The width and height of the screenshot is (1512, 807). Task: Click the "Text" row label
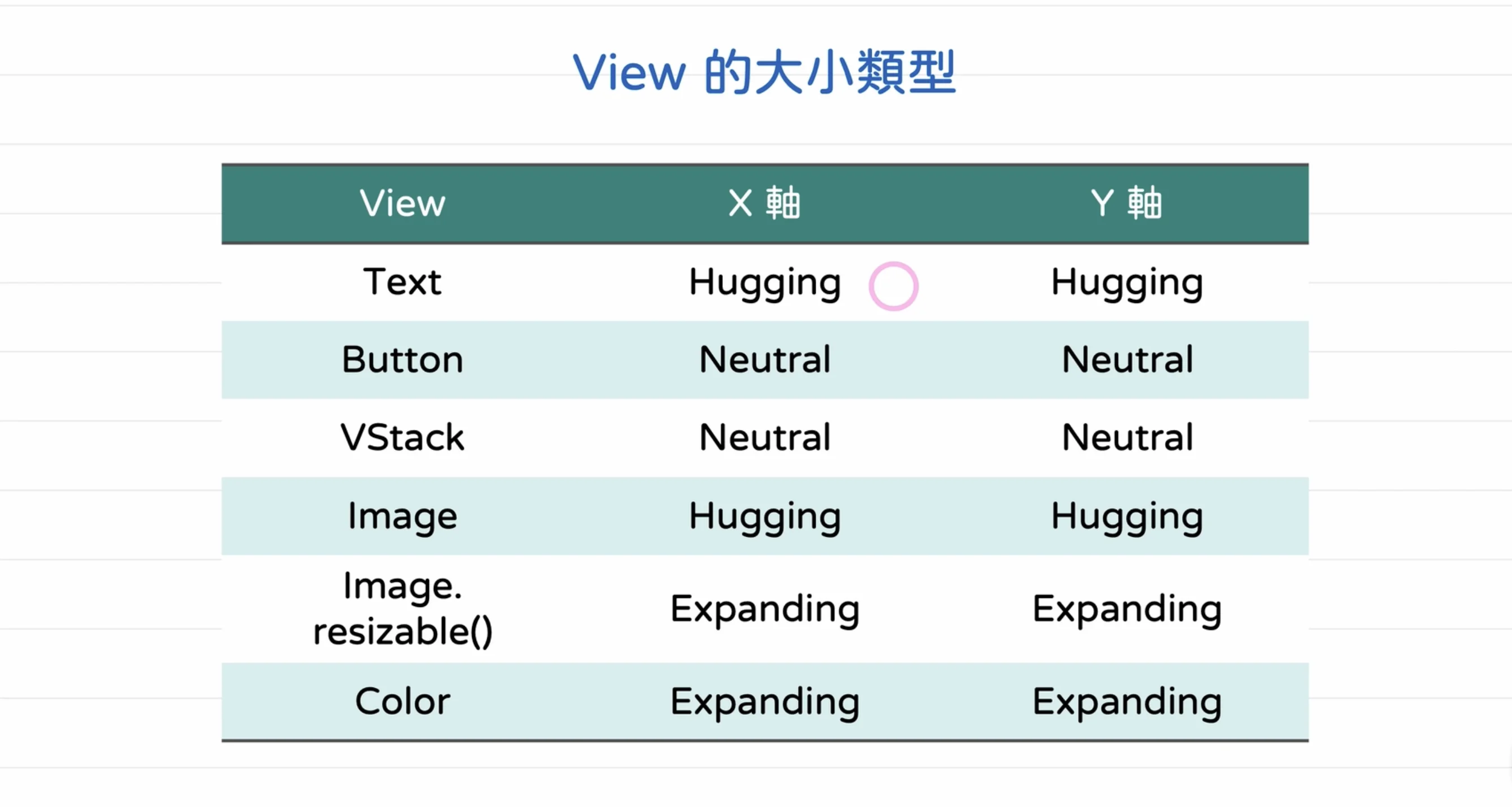pyautogui.click(x=402, y=282)
